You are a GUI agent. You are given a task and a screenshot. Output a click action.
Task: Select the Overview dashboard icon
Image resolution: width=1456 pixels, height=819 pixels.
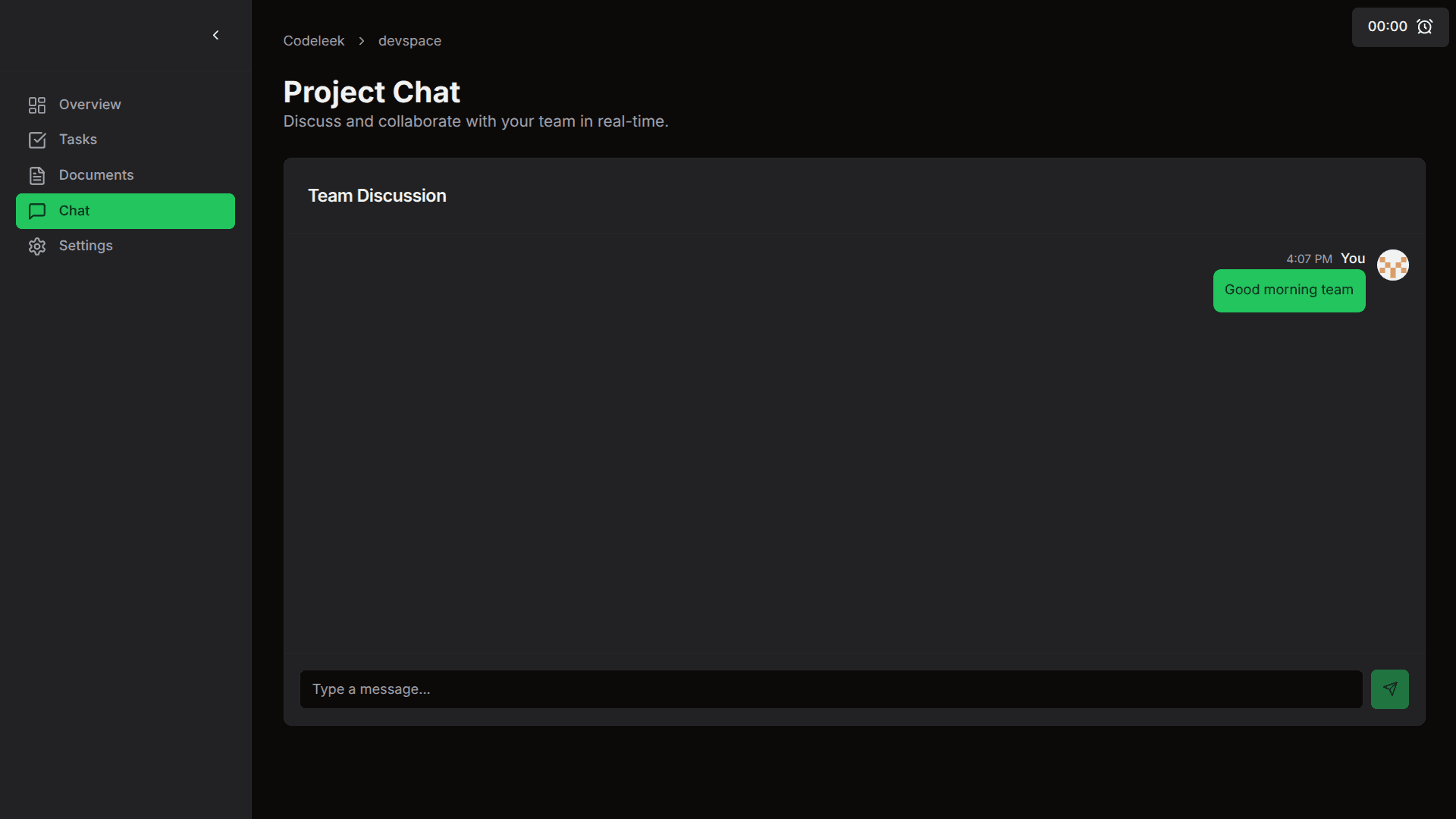pyautogui.click(x=36, y=105)
